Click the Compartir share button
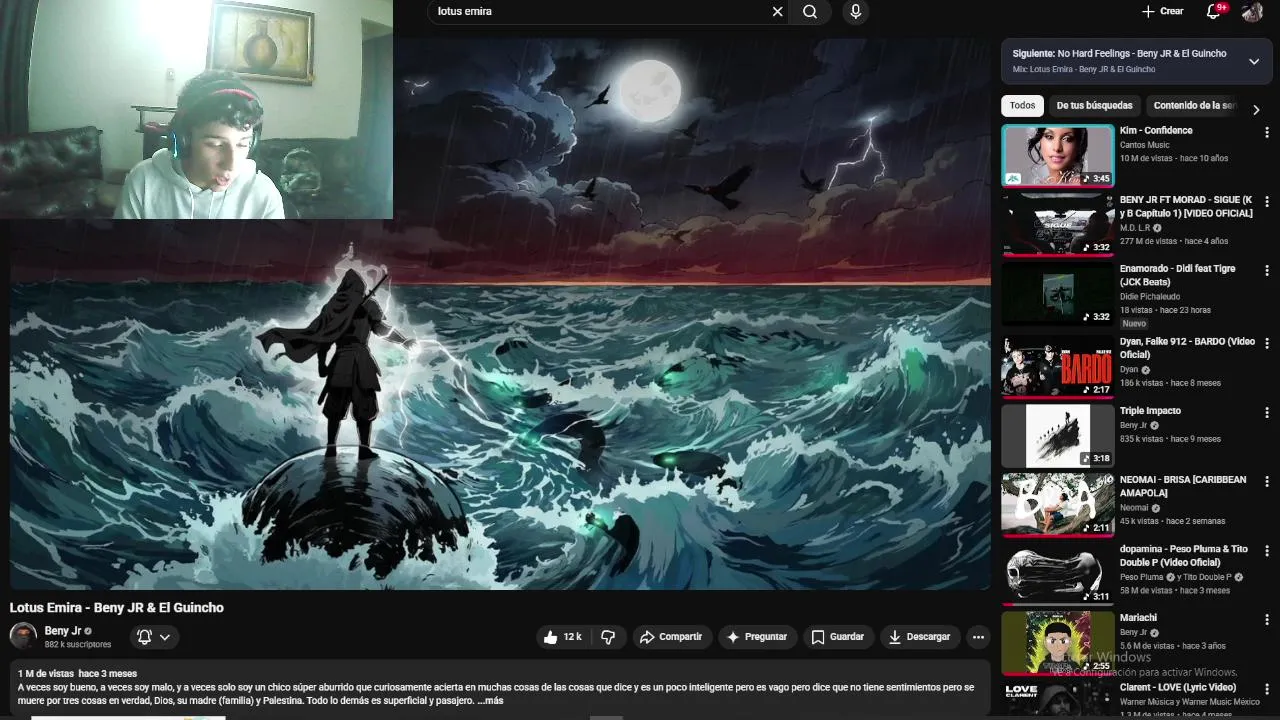Viewport: 1280px width, 720px height. [671, 637]
